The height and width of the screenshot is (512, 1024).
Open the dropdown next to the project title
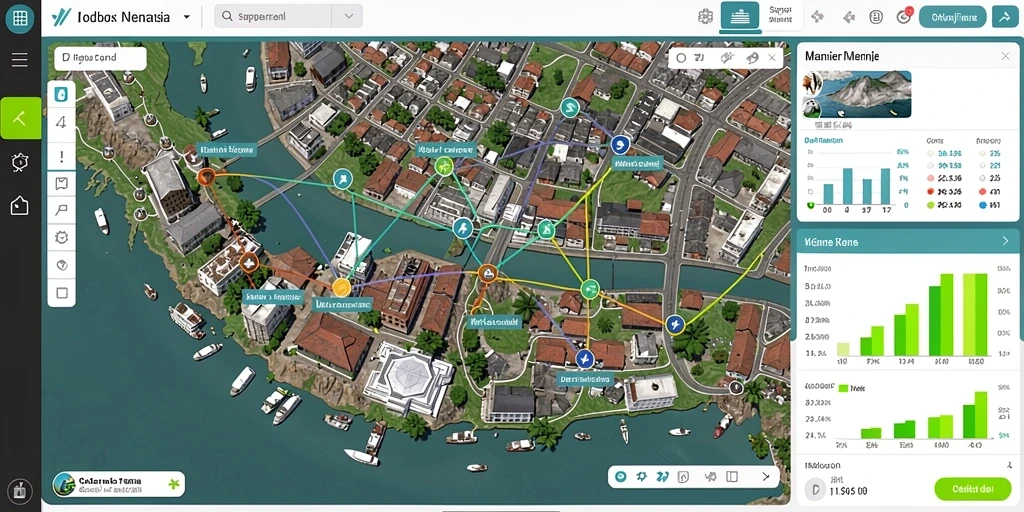click(187, 17)
